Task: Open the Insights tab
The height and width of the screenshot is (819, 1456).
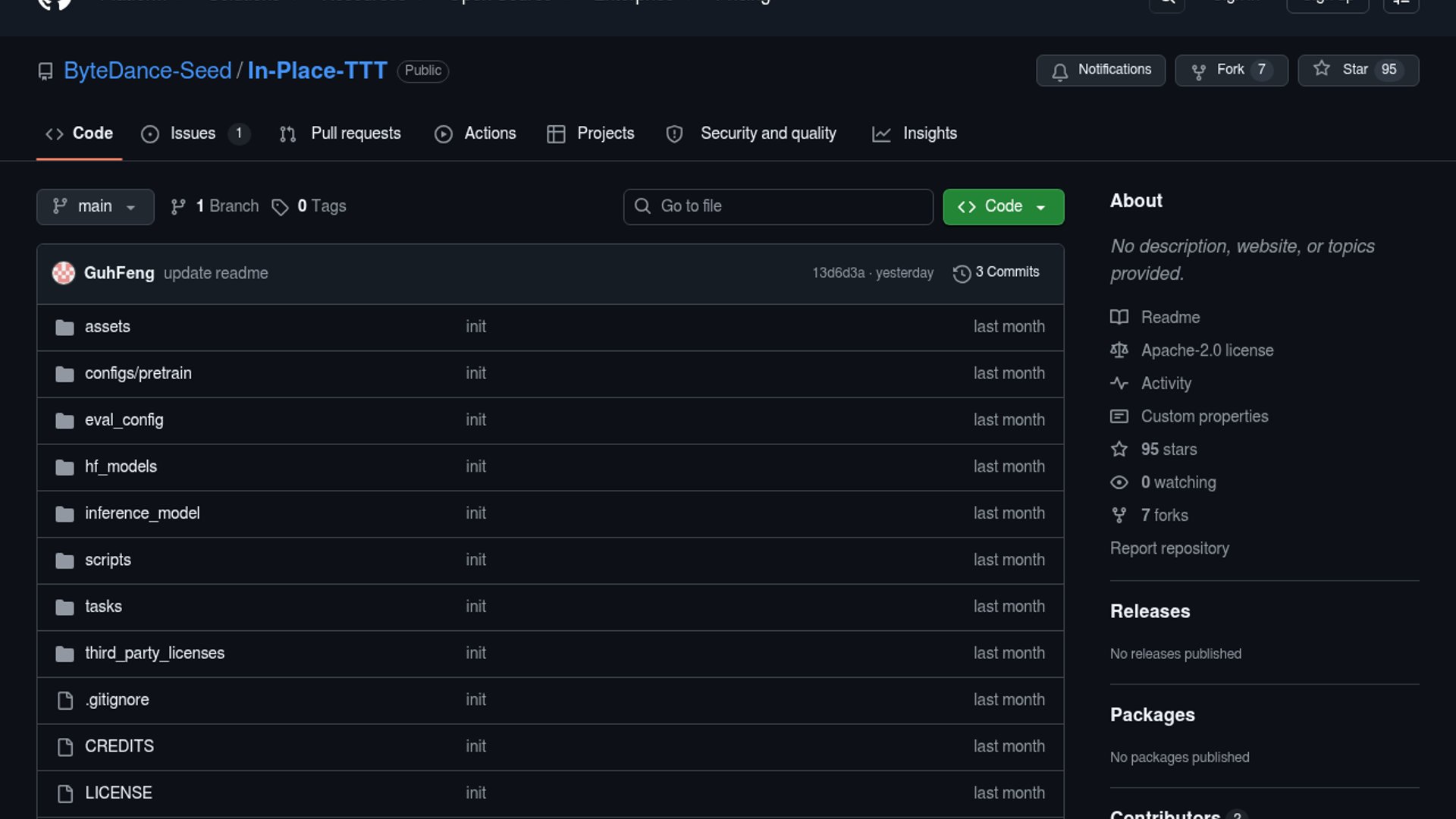Action: [928, 133]
